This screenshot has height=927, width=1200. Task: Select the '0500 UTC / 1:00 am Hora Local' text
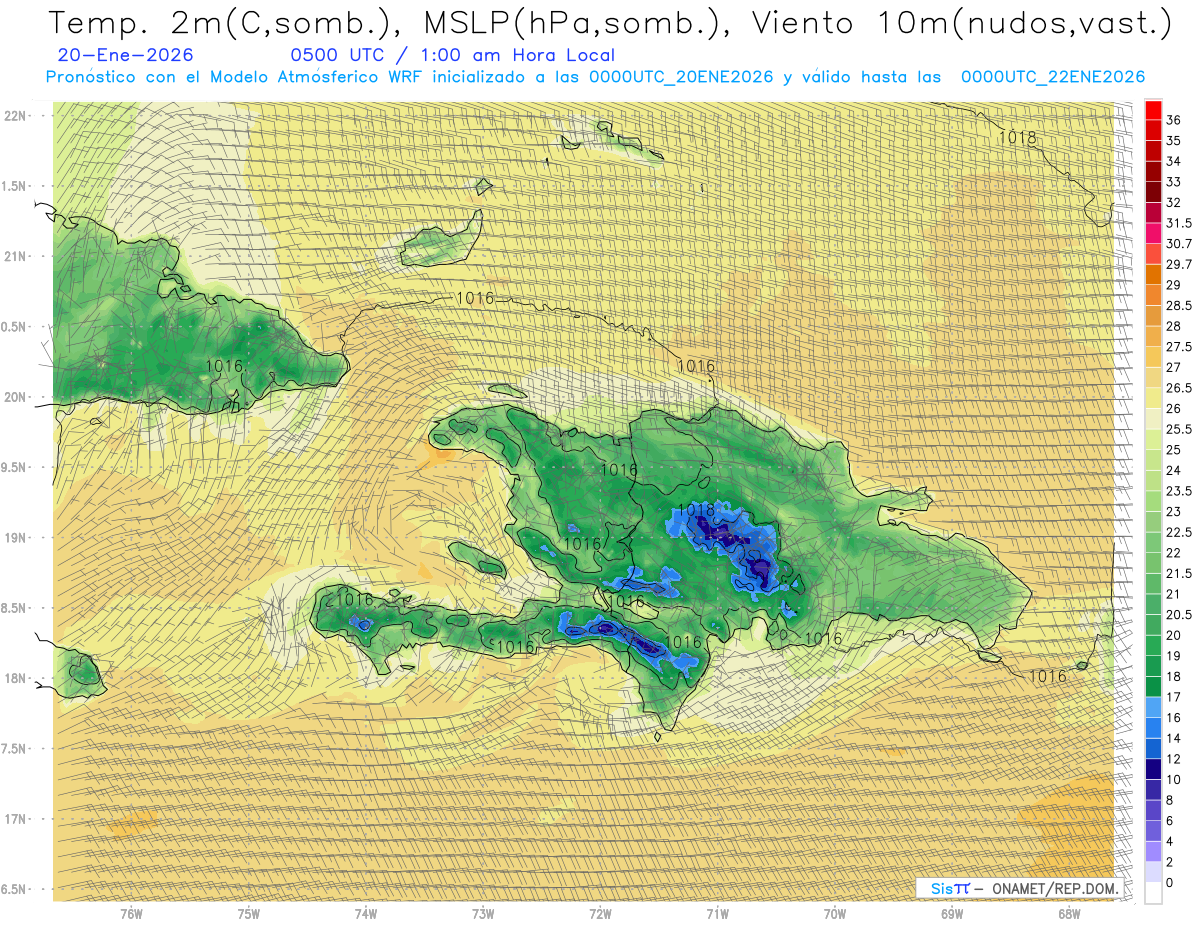point(452,55)
